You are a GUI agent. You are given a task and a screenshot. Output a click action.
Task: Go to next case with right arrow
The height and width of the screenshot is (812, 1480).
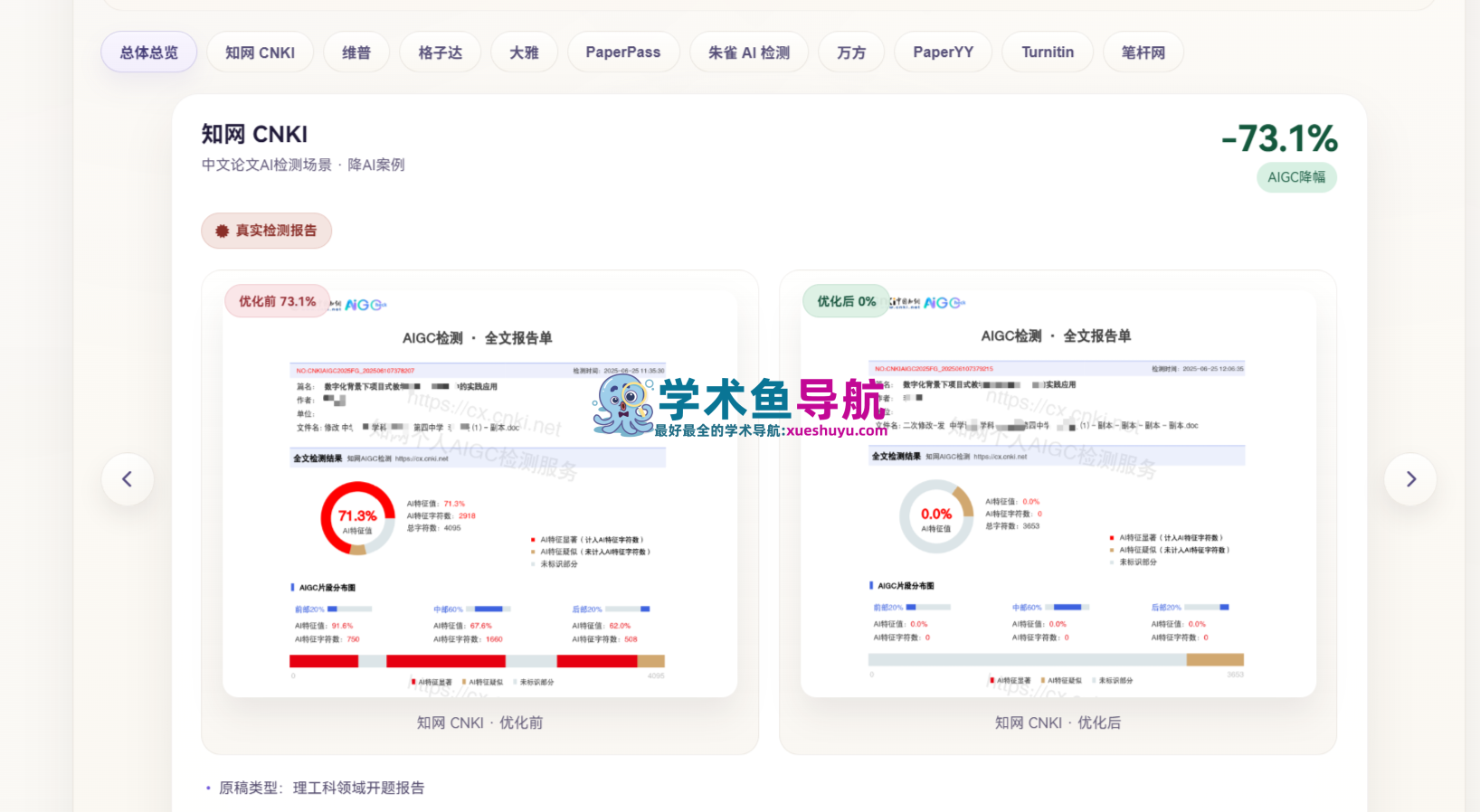(1410, 479)
